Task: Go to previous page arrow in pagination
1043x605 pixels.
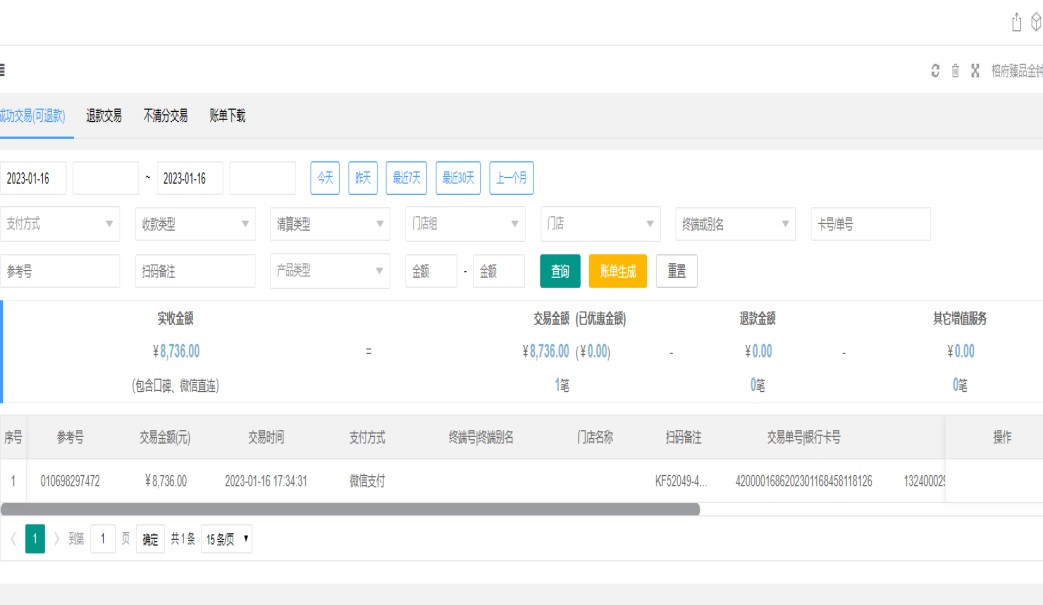Action: 13,539
